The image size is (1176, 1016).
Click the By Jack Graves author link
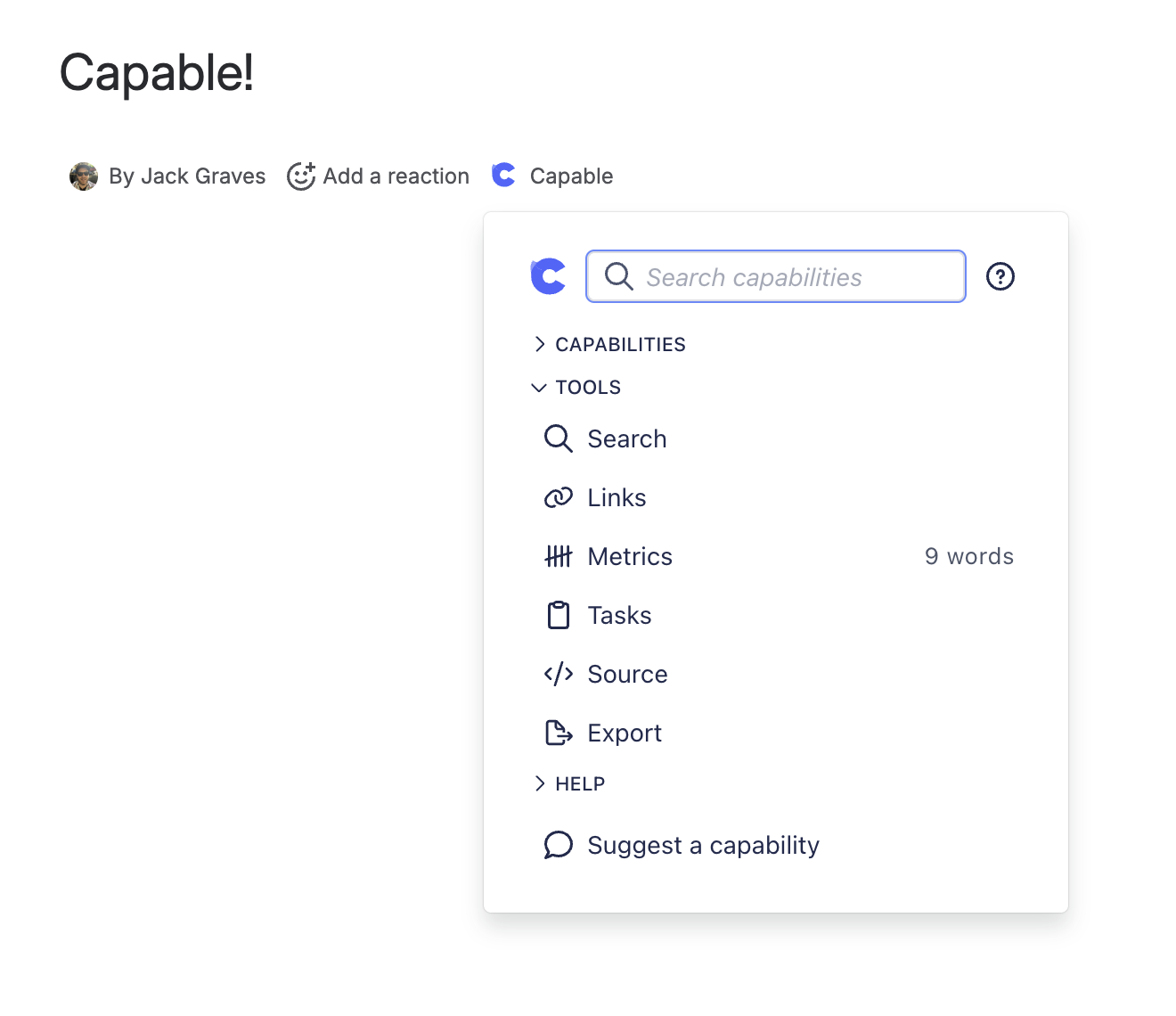[x=187, y=176]
